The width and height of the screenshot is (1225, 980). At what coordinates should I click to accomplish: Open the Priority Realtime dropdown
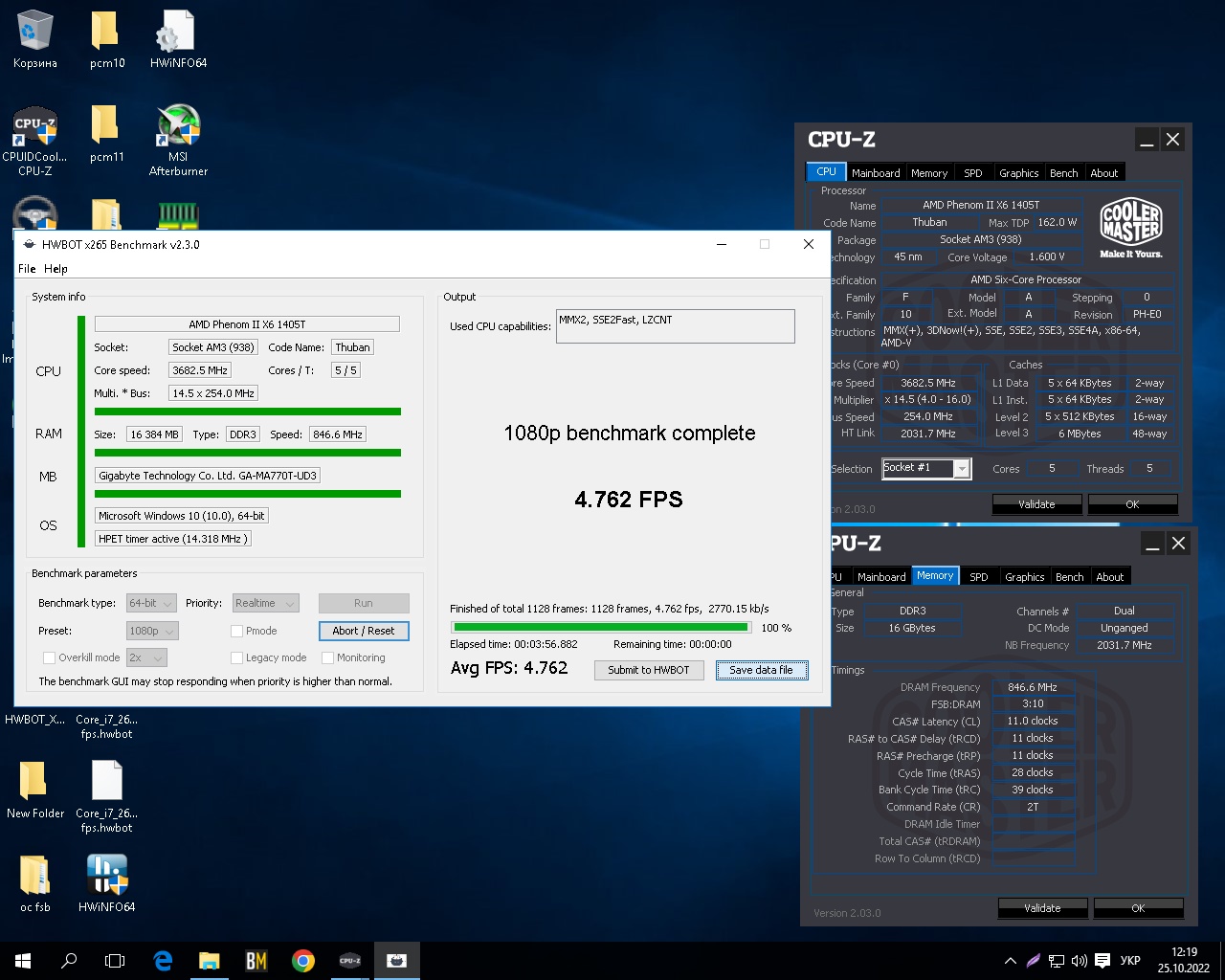coord(265,603)
